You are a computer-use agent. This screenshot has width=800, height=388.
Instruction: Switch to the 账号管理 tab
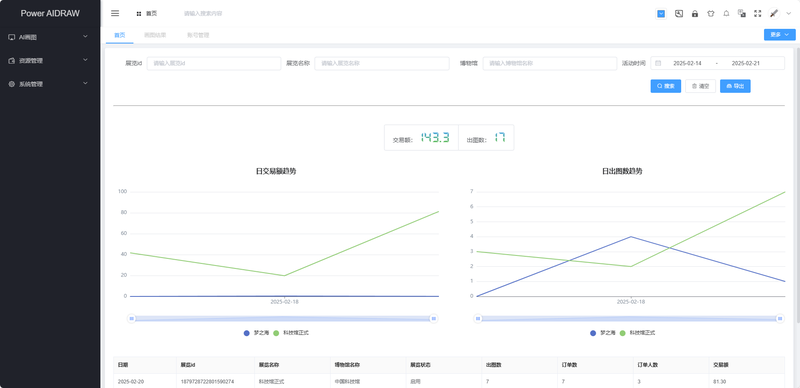(x=198, y=35)
